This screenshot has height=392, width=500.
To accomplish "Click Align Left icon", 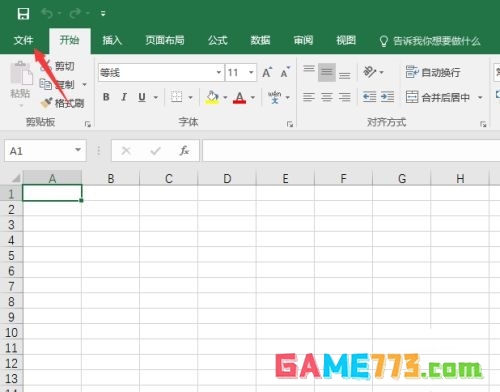I will tap(309, 97).
